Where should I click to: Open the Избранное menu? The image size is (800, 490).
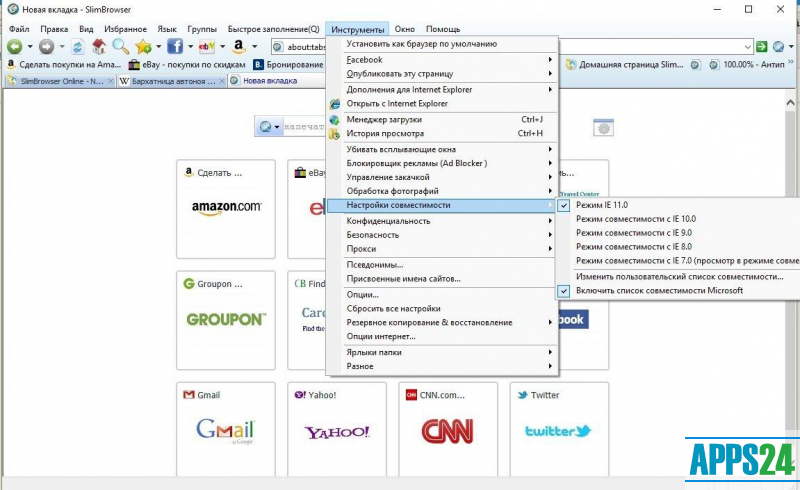(125, 29)
